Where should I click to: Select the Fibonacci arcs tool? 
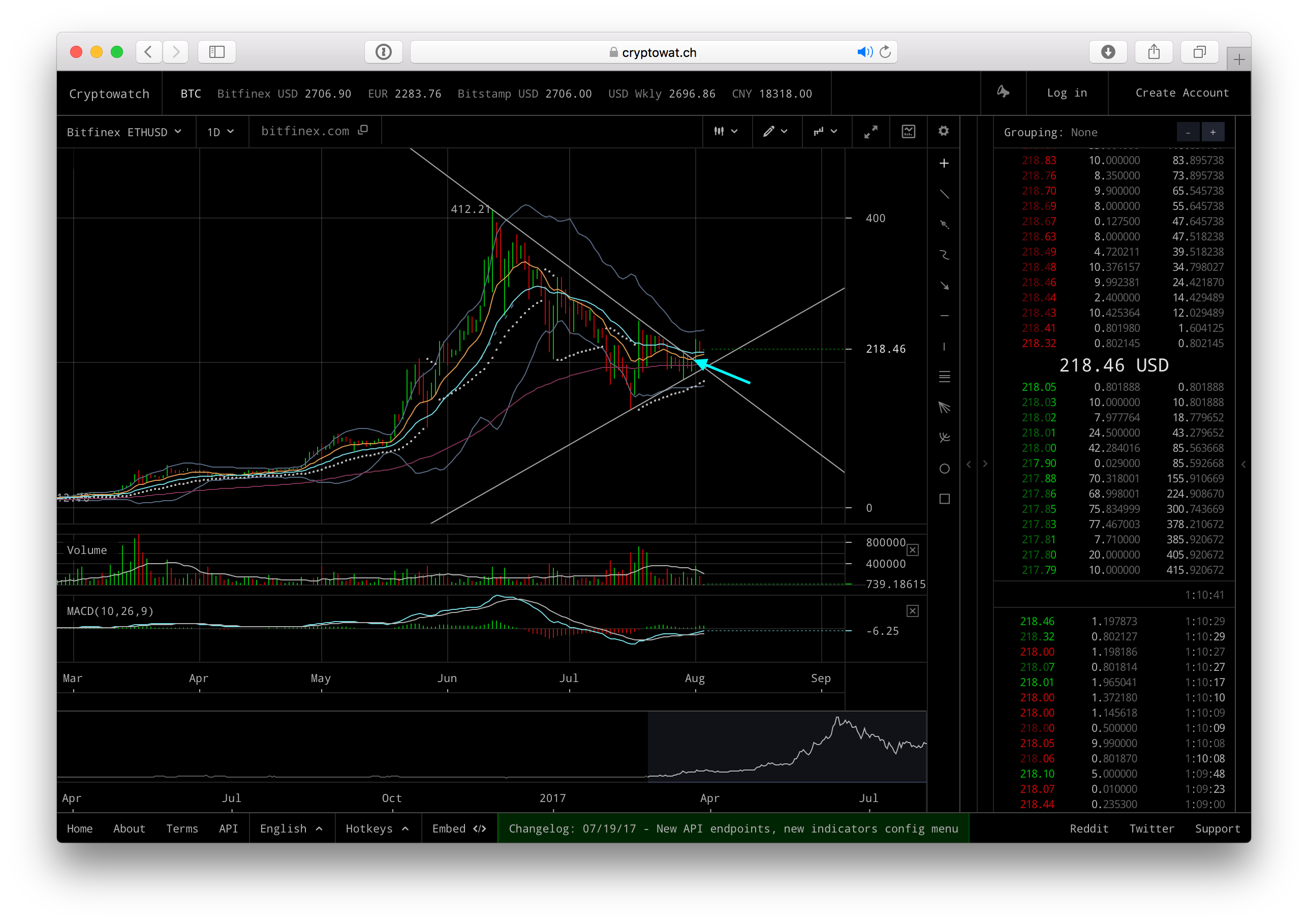(x=944, y=438)
